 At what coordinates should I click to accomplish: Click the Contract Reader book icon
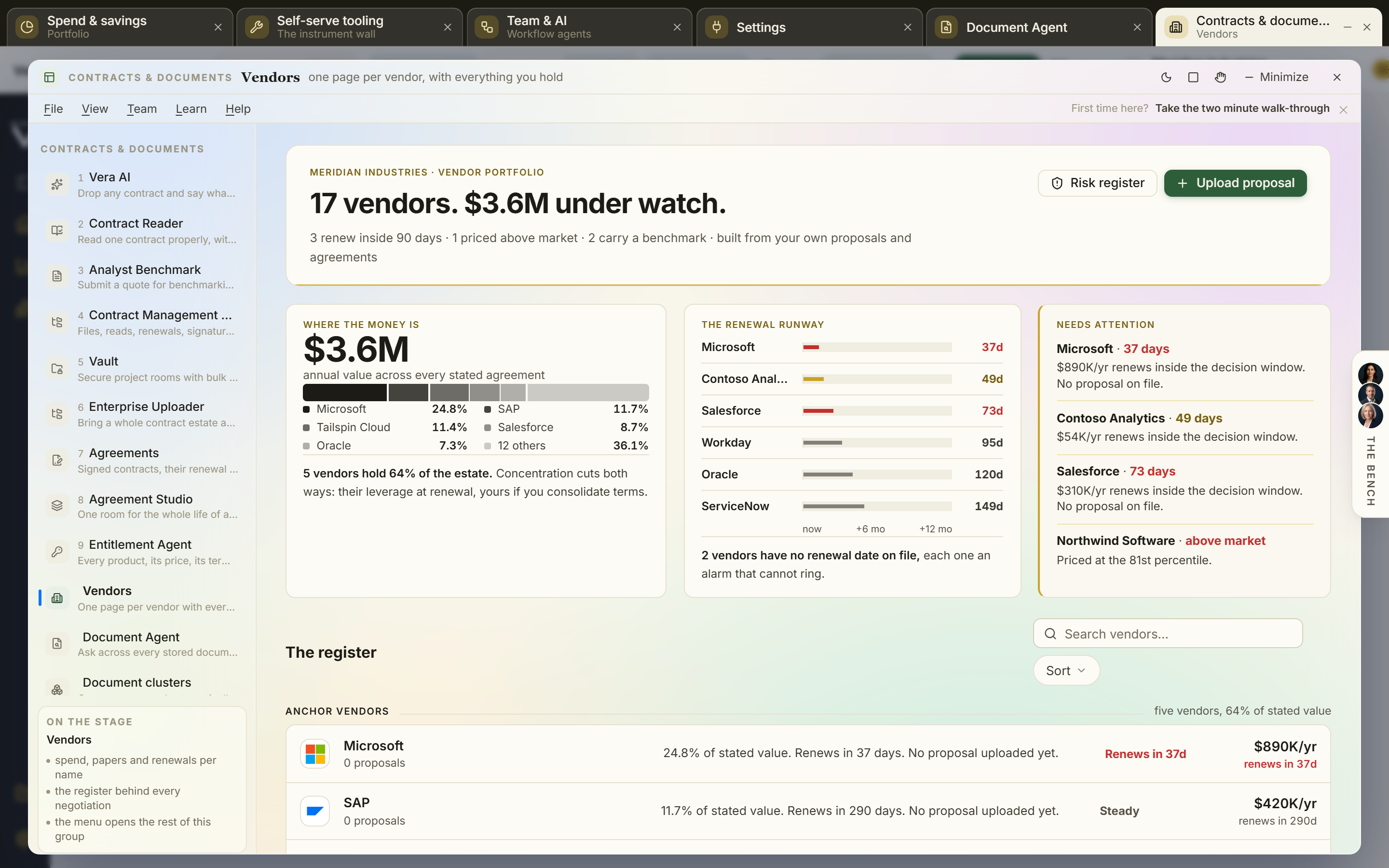click(x=57, y=230)
